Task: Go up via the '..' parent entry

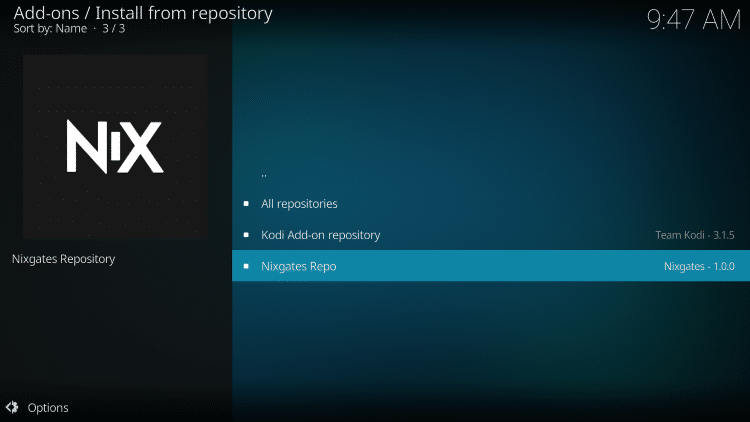Action: pyautogui.click(x=491, y=173)
